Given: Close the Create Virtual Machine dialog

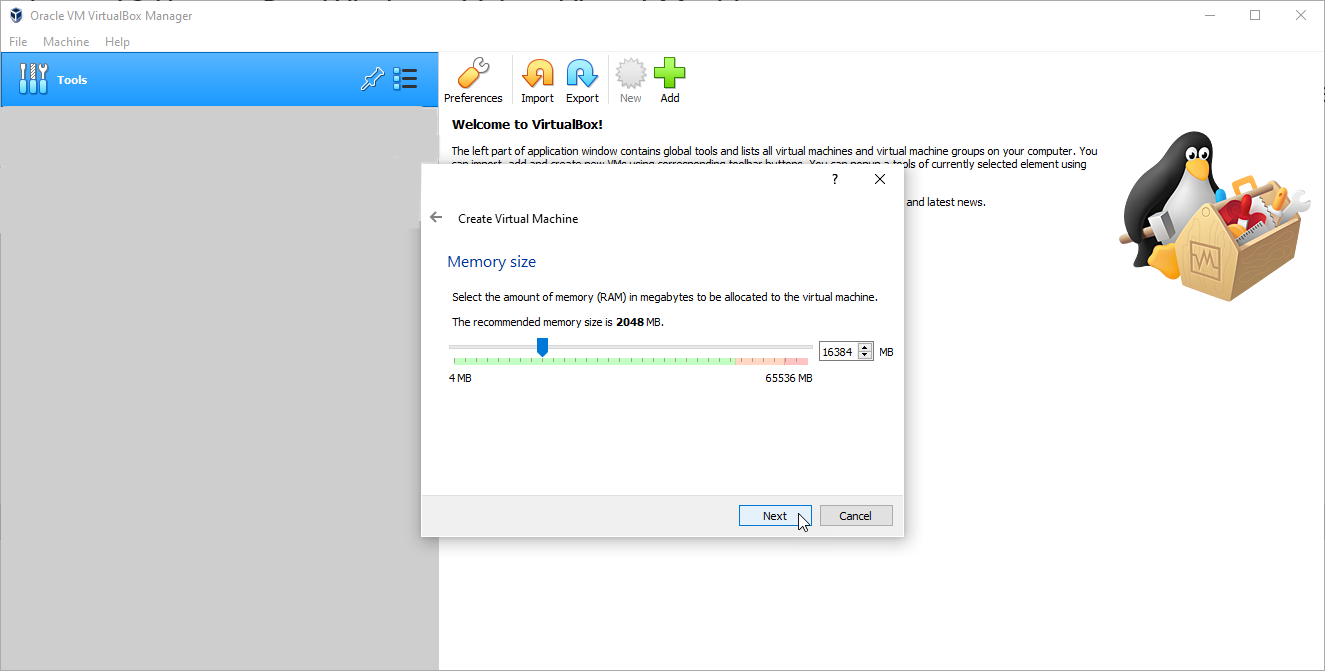Looking at the screenshot, I should [880, 179].
